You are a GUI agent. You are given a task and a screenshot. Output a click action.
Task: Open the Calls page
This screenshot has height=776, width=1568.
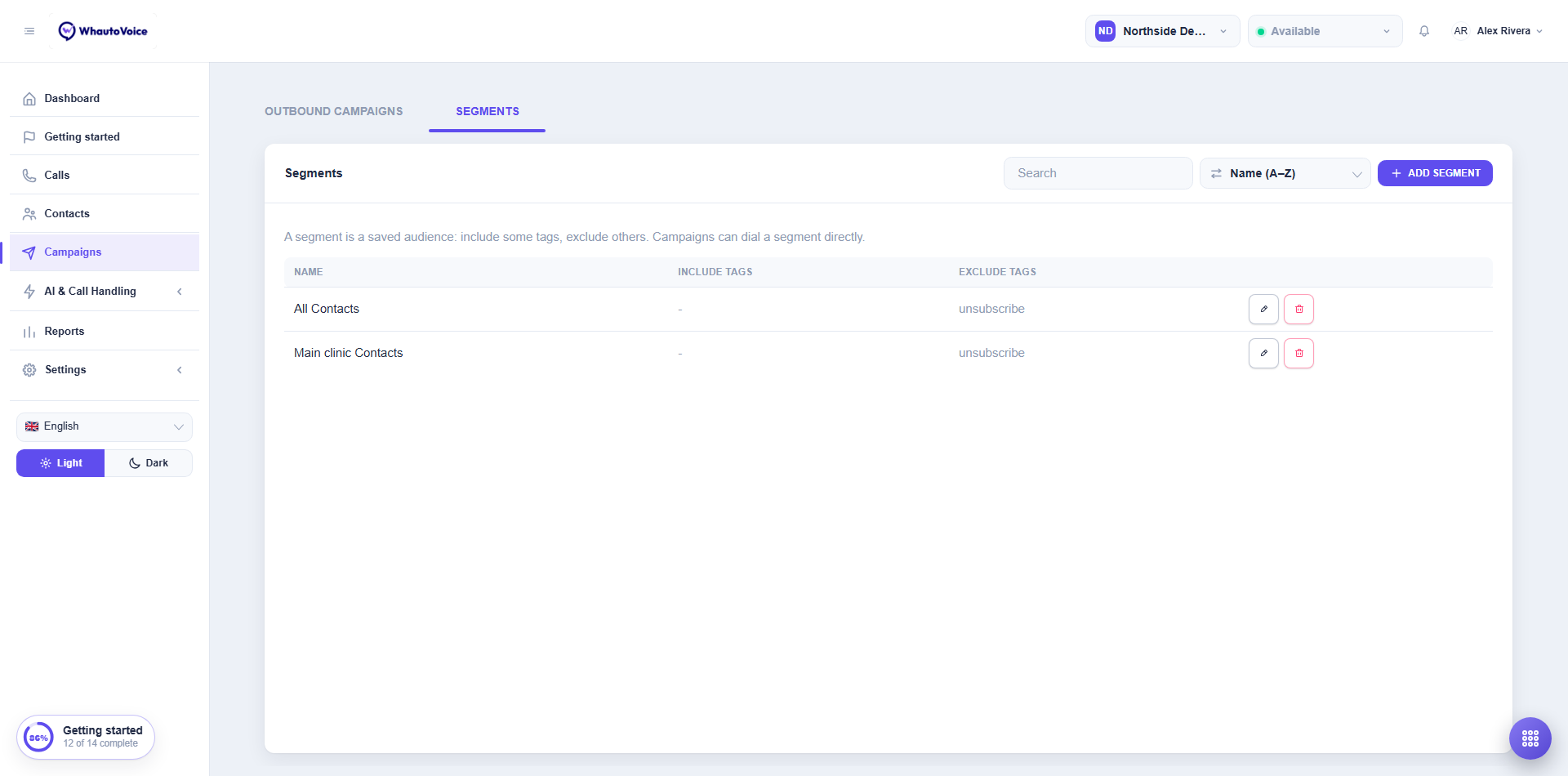[105, 175]
